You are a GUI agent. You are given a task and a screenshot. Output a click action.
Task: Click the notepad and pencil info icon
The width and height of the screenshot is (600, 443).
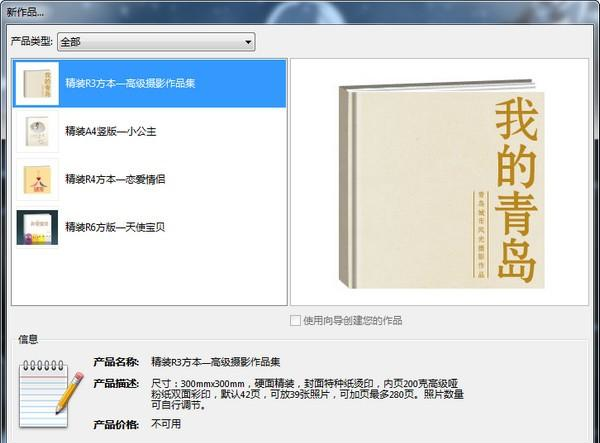tap(51, 394)
